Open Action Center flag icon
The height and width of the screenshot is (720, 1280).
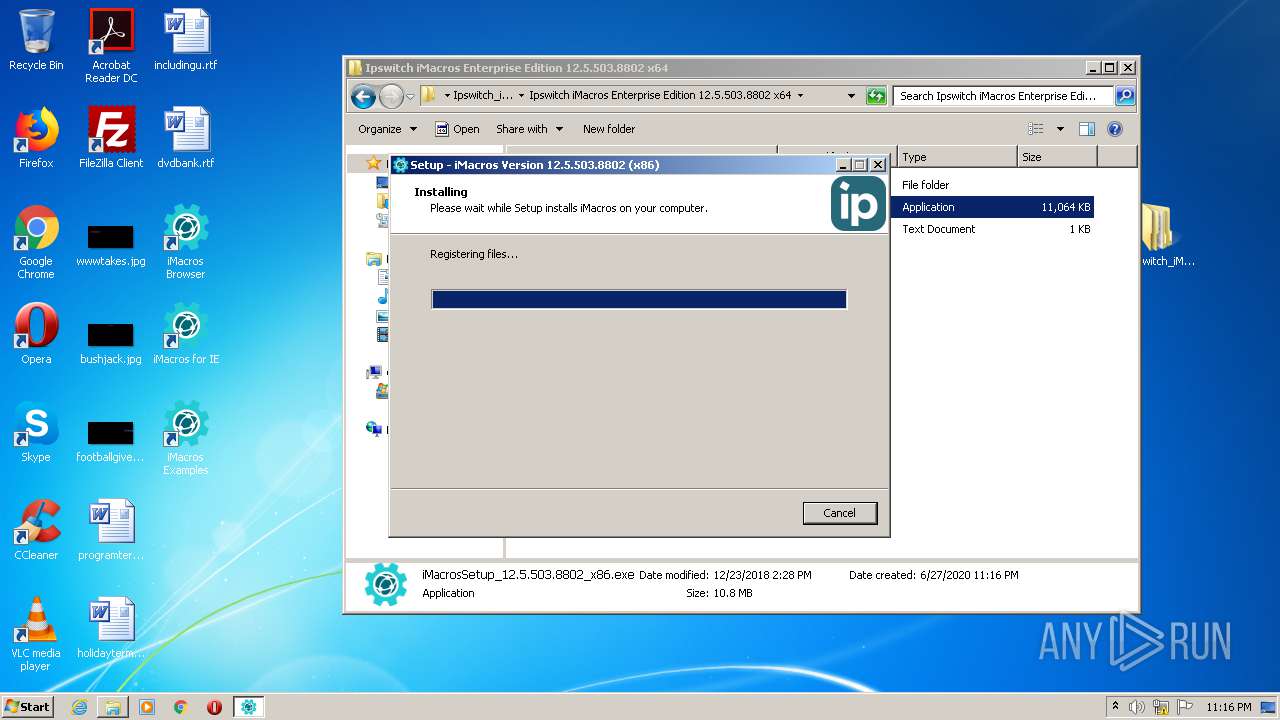(1185, 707)
